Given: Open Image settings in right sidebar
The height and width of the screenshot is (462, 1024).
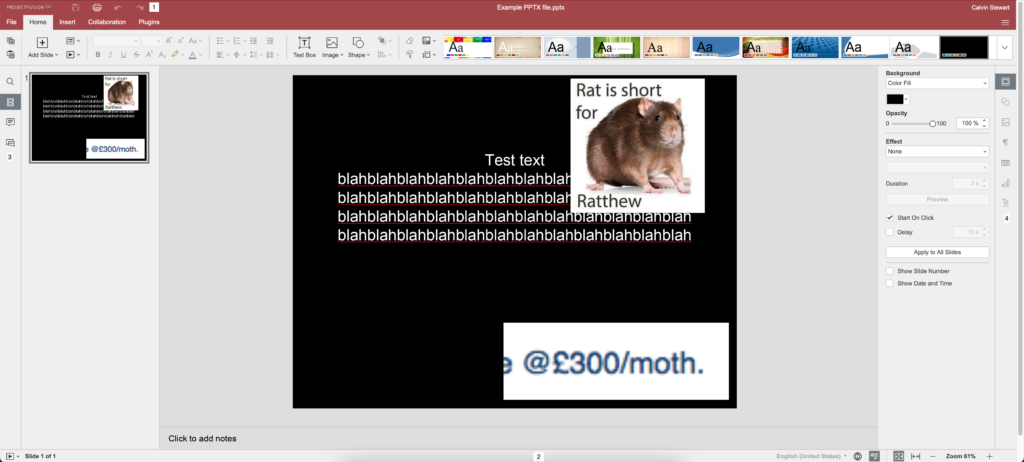Looking at the screenshot, I should 1007,122.
